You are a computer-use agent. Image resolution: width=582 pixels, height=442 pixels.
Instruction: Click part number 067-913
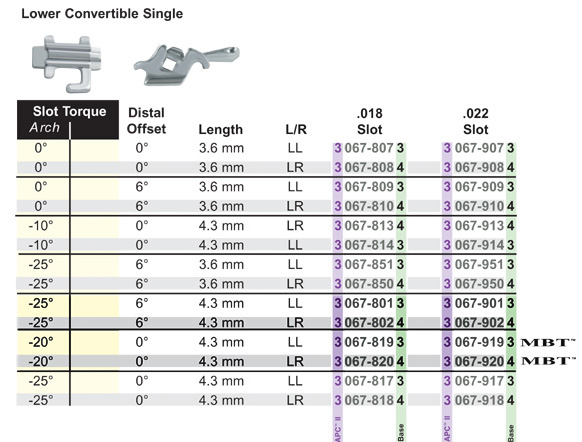click(x=479, y=226)
